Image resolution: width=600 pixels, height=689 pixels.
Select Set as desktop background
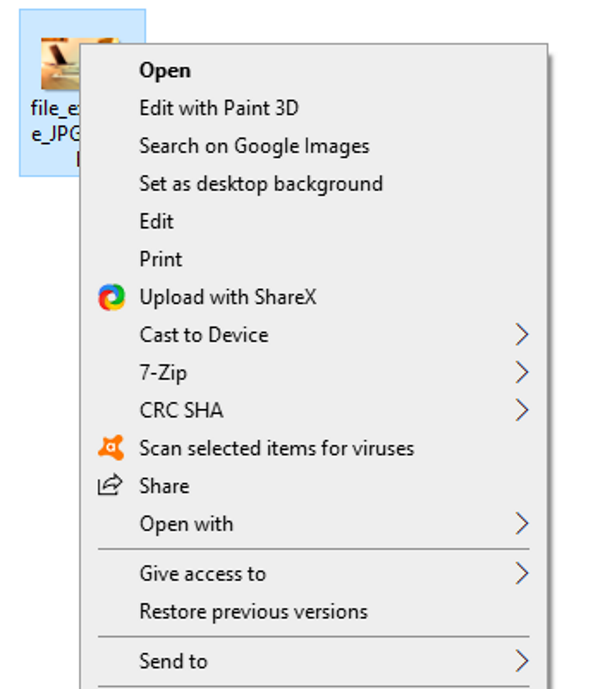pyautogui.click(x=261, y=184)
